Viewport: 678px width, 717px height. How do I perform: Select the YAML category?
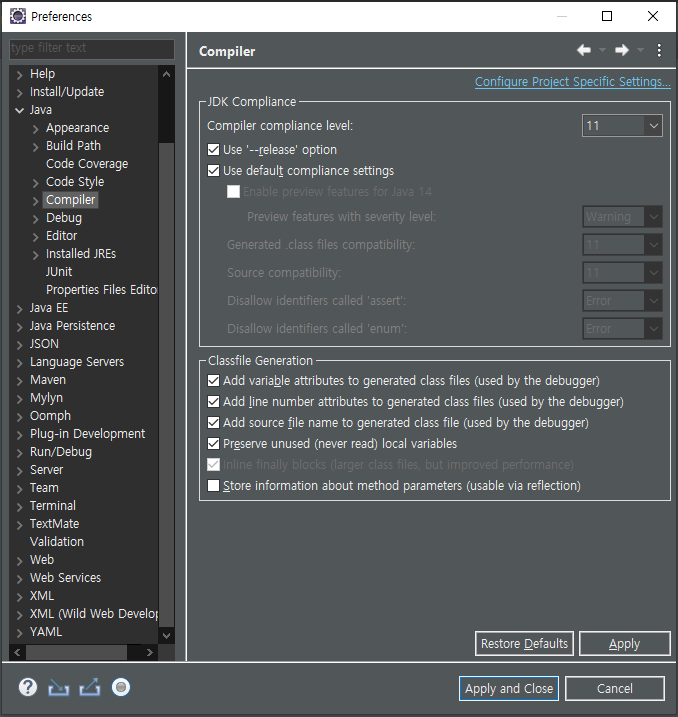tap(46, 631)
